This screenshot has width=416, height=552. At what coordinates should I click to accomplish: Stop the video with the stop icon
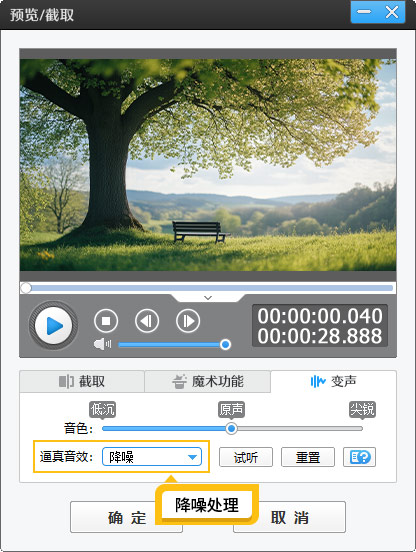tap(106, 321)
